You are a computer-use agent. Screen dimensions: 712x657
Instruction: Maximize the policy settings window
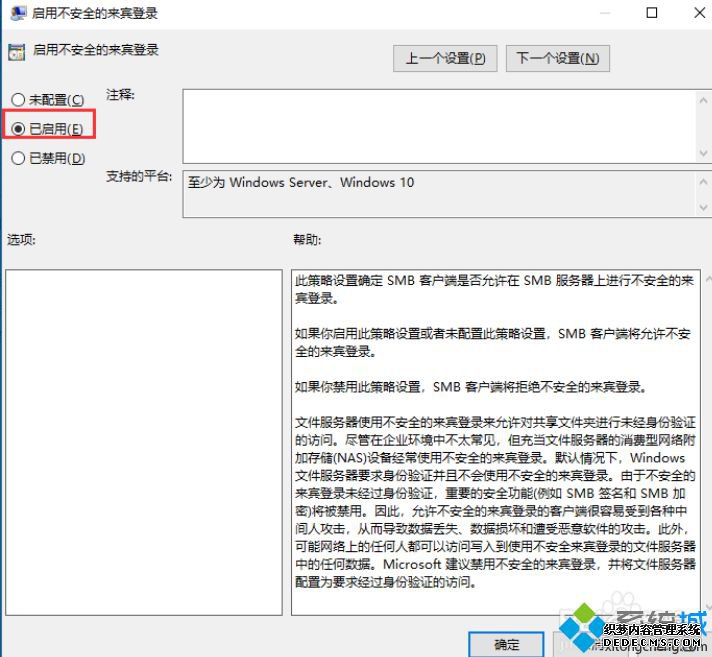(652, 13)
